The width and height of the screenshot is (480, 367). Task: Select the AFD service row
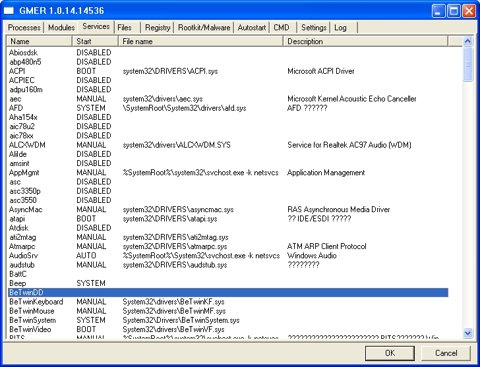228,108
